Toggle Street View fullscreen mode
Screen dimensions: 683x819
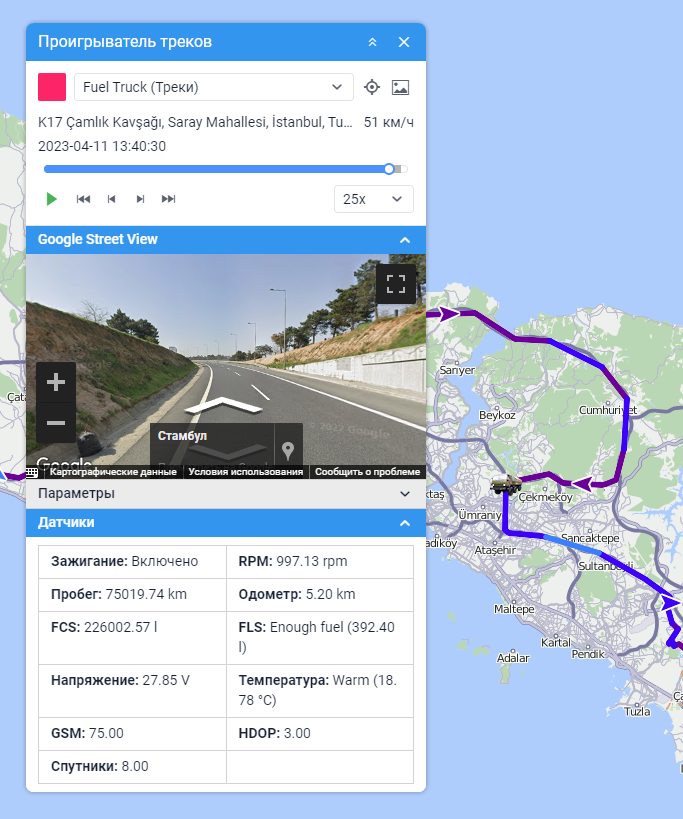pyautogui.click(x=396, y=284)
